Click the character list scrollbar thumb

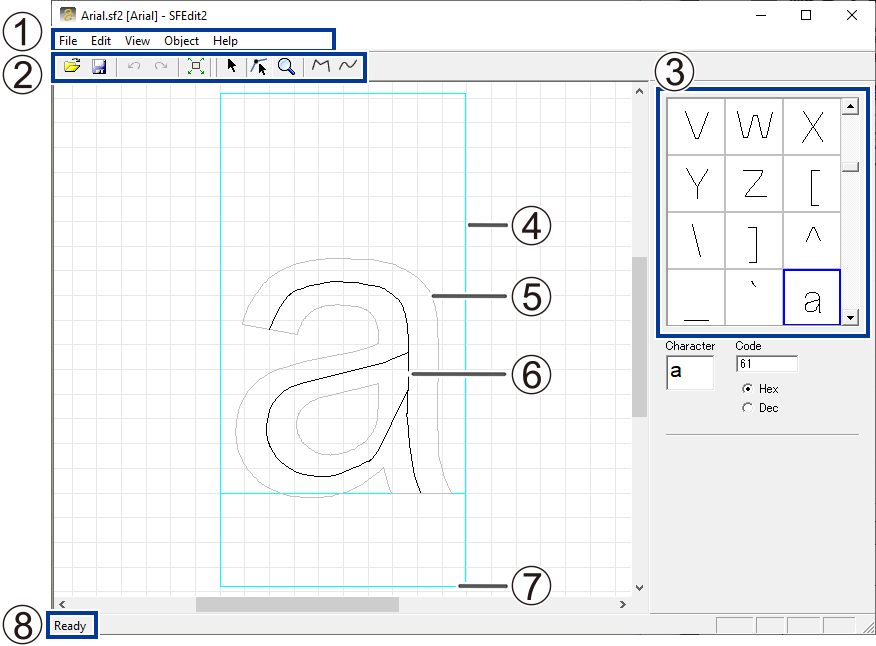point(850,167)
